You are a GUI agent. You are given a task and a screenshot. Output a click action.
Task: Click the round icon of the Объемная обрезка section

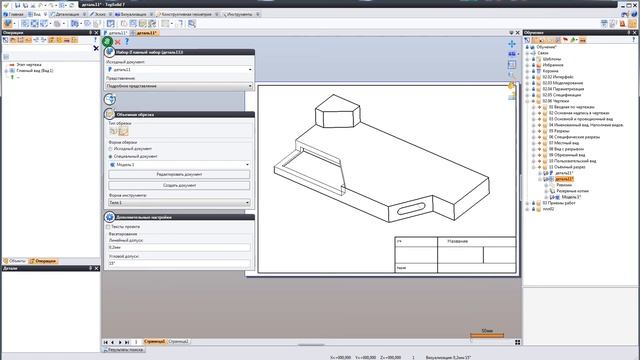109,114
